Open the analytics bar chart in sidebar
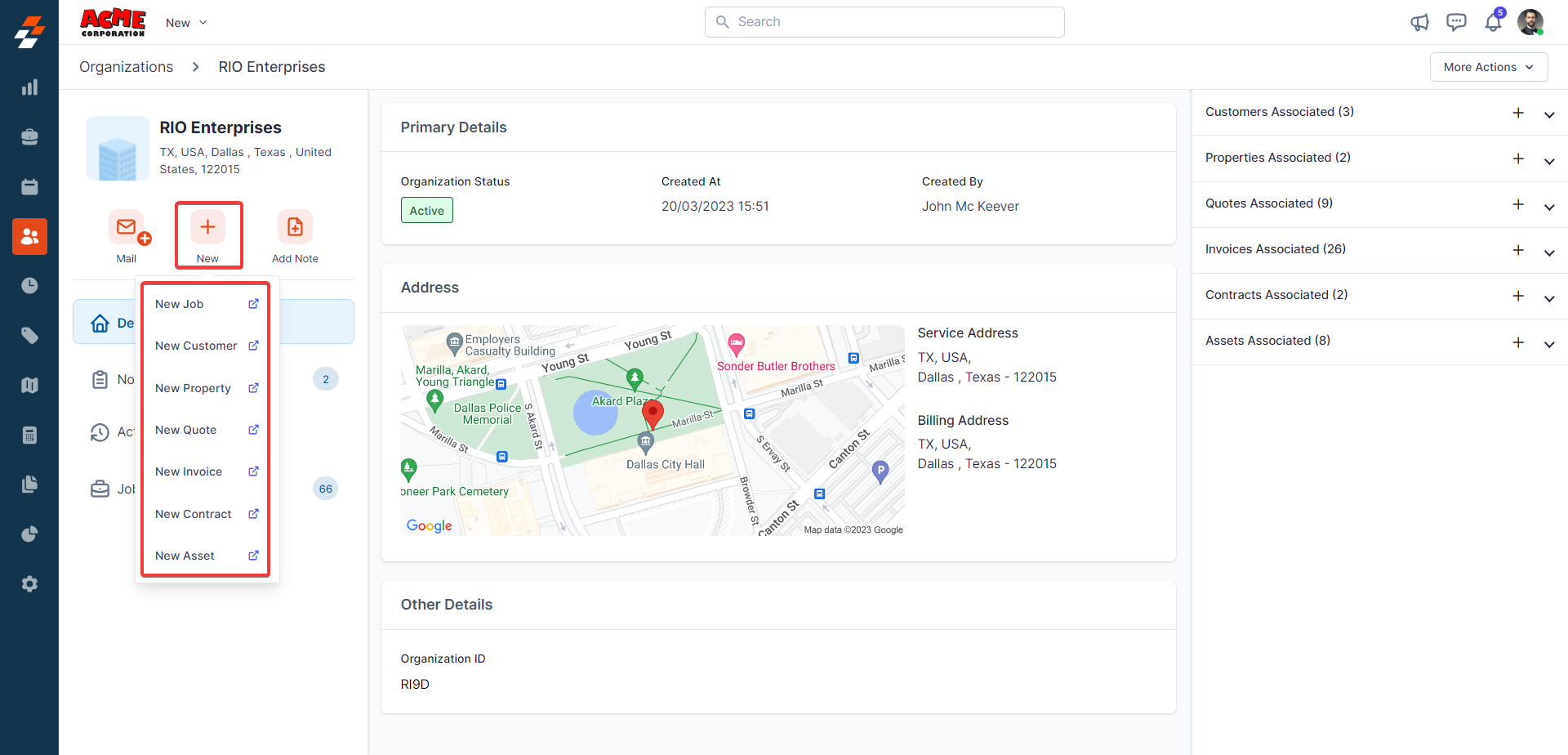1568x755 pixels. click(x=29, y=87)
